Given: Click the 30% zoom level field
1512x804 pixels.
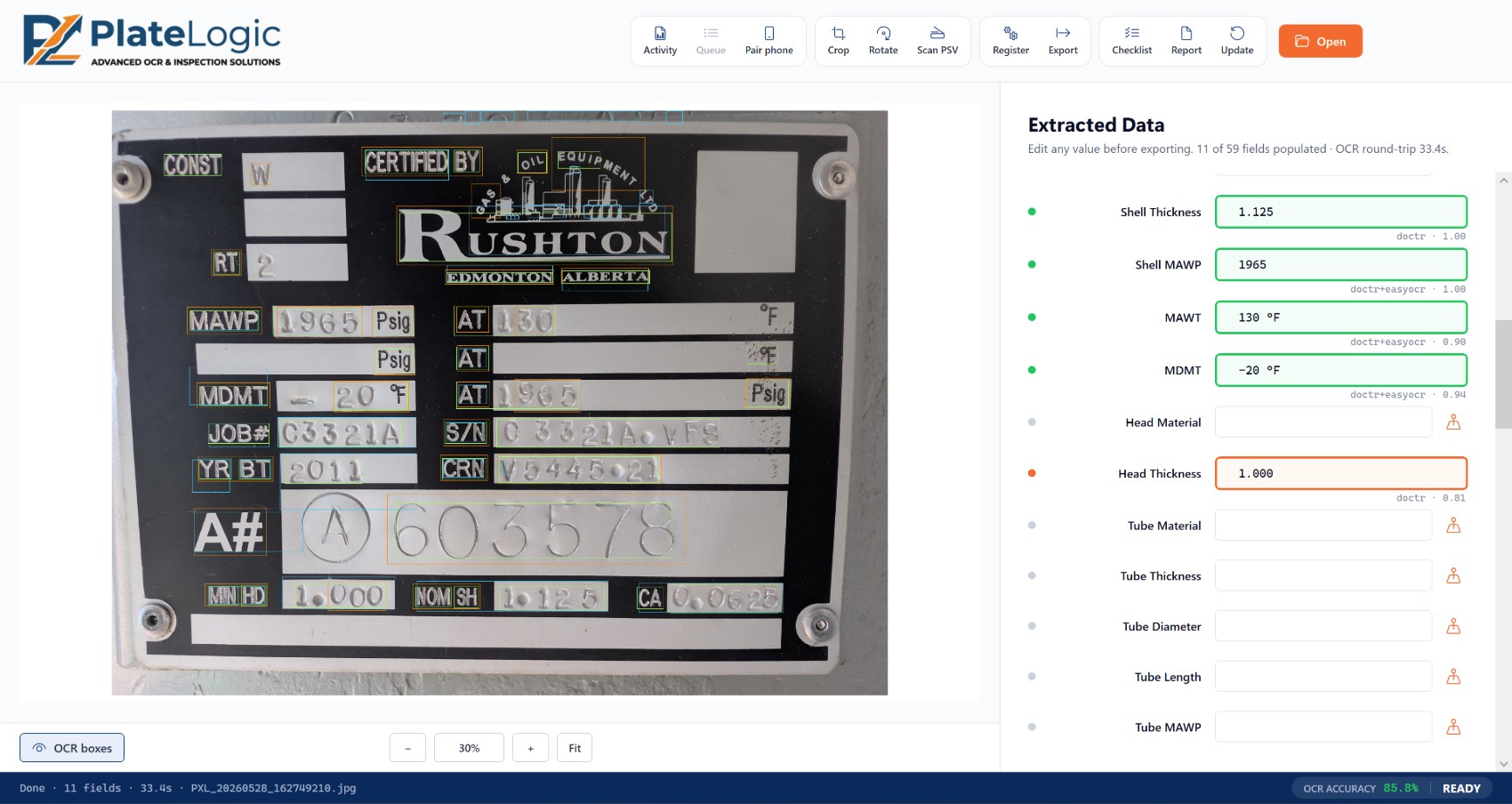Looking at the screenshot, I should [x=469, y=748].
